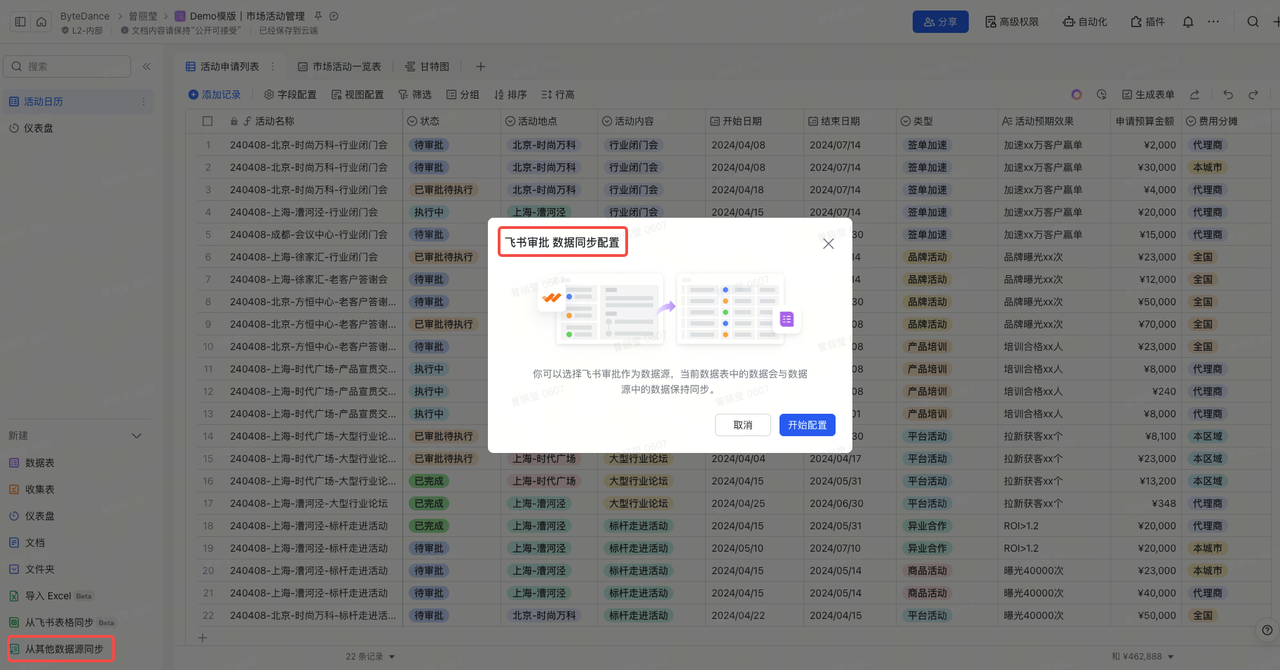Screen dimensions: 1280x670
Task: Click the notification bell icon
Action: (1188, 21)
